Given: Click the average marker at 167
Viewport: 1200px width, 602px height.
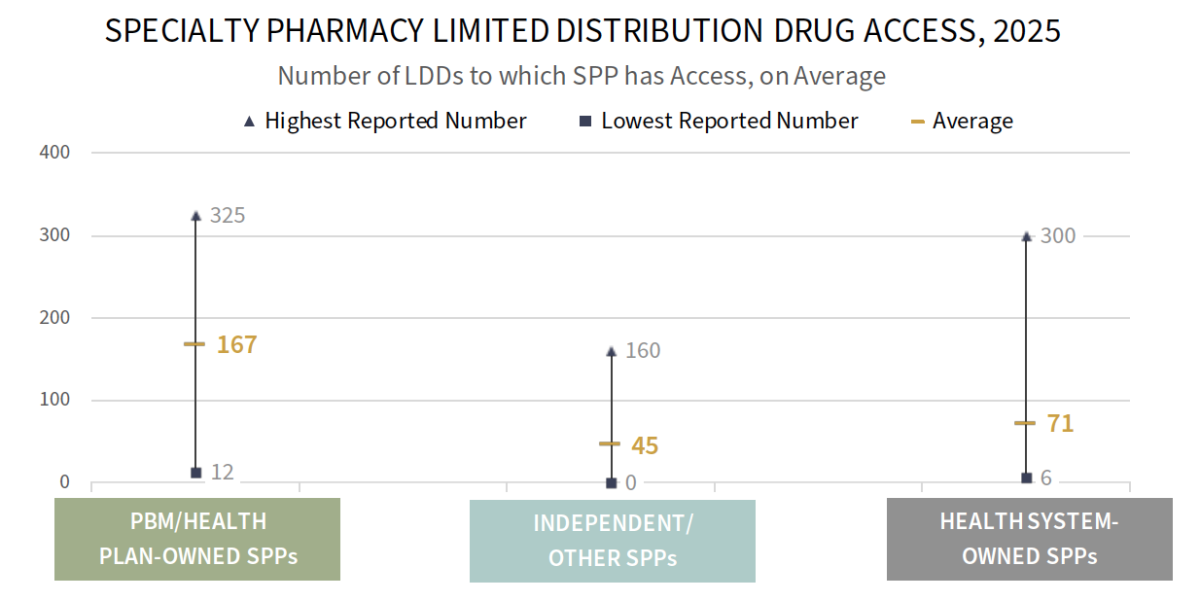Looking at the screenshot, I should tap(195, 344).
